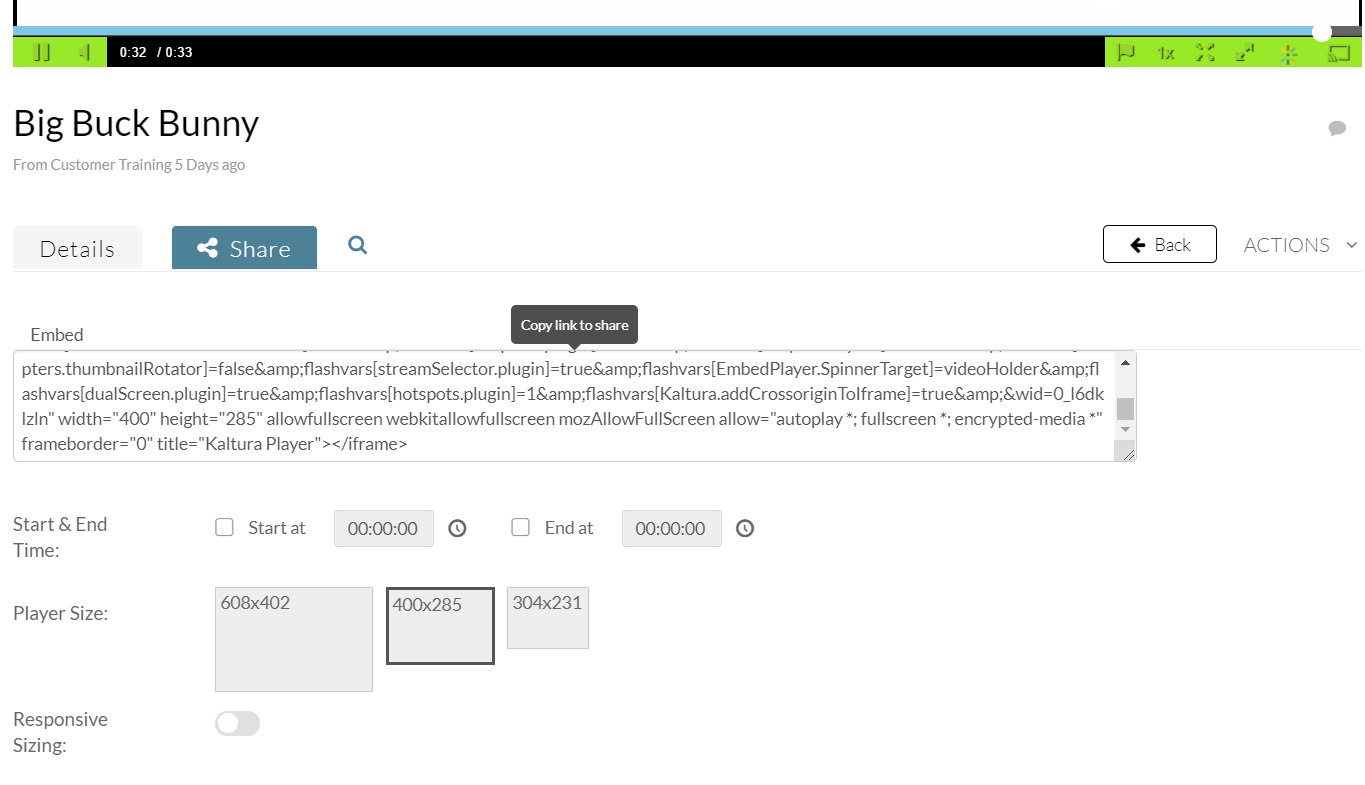1365x785 pixels.
Task: Enter fullscreen mode in the player
Action: point(1205,53)
